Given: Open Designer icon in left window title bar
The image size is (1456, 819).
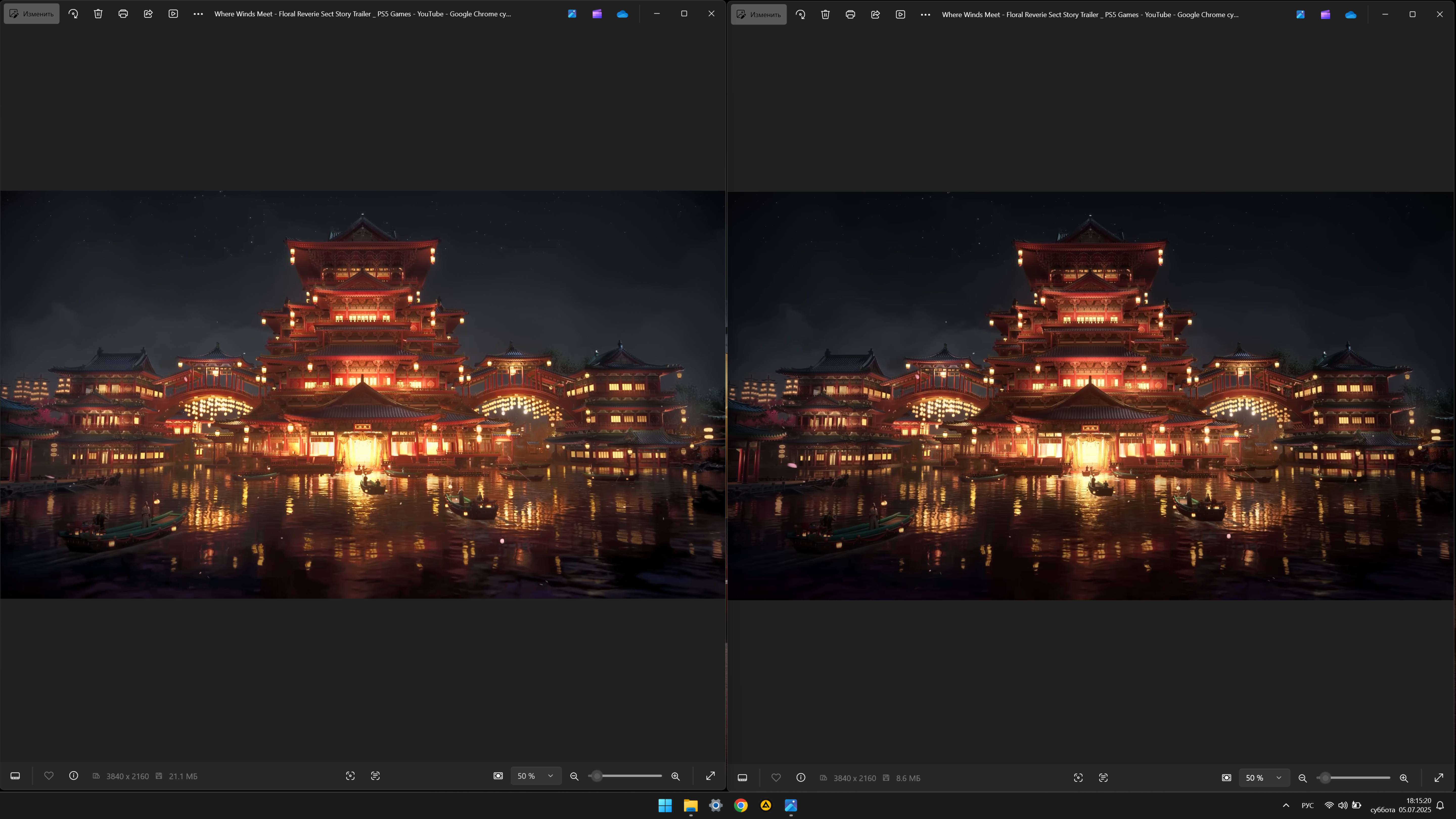Looking at the screenshot, I should click(x=572, y=14).
